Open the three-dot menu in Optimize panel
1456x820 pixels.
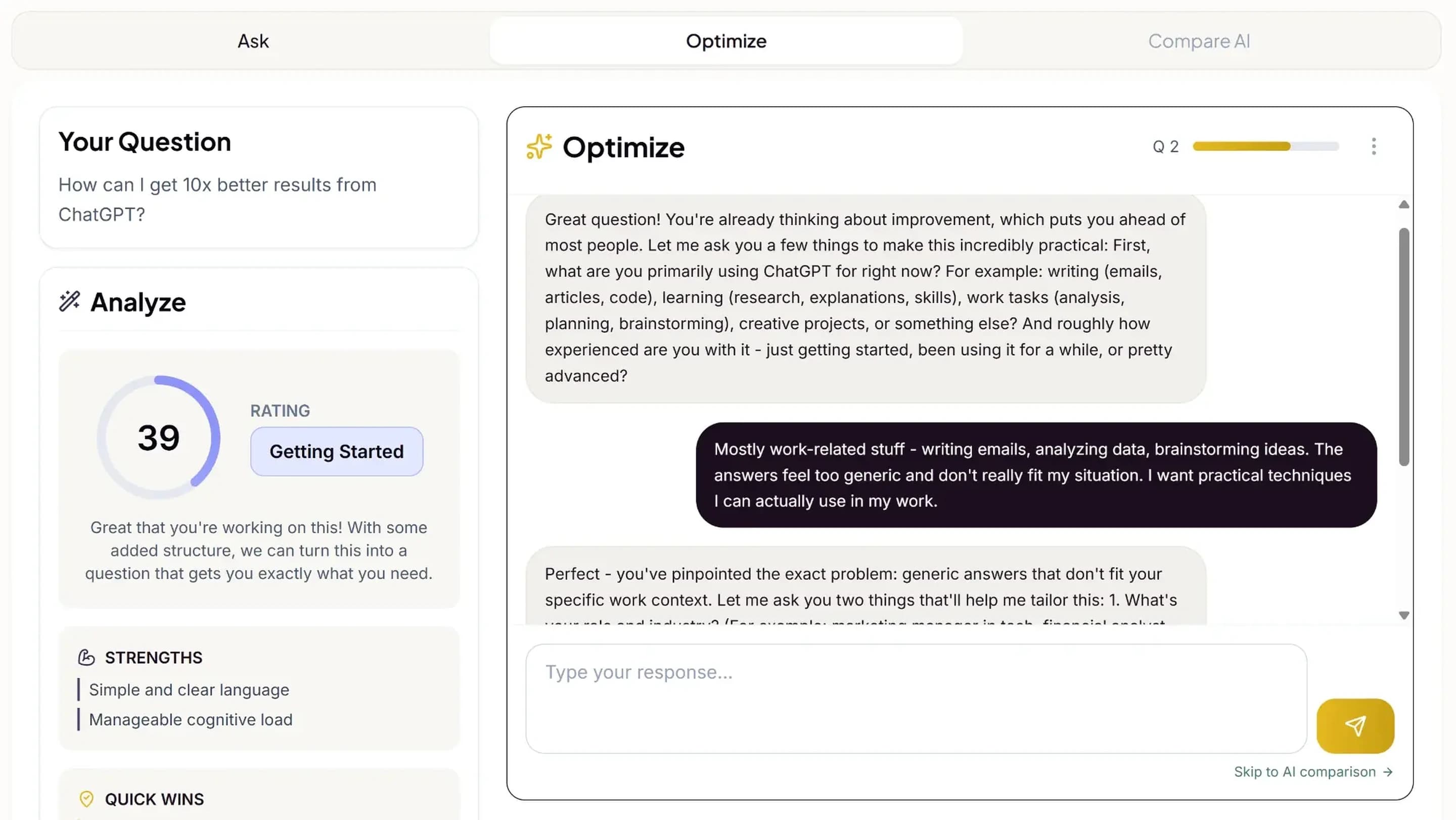1375,147
